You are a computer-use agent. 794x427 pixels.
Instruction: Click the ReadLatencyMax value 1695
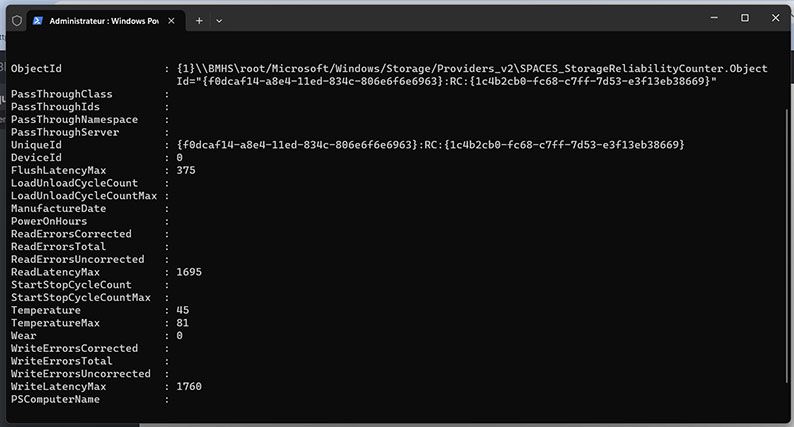click(x=189, y=272)
